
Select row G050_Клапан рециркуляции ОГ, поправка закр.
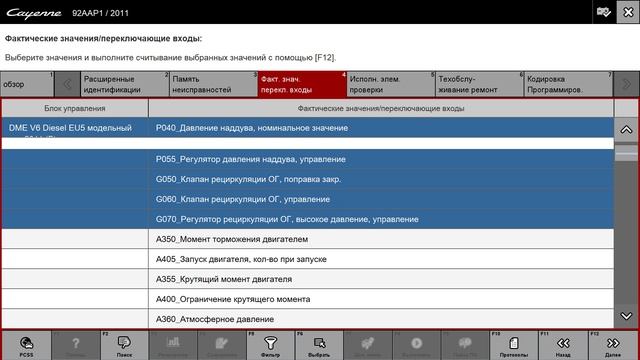381,179
